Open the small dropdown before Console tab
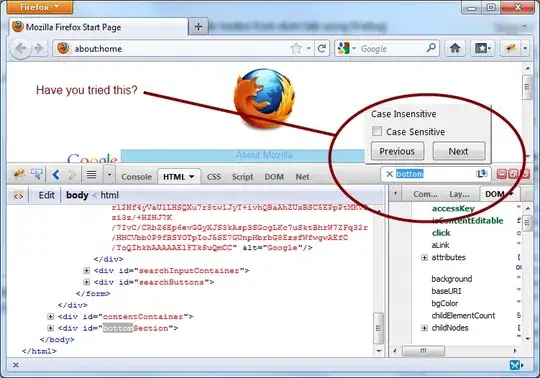 pyautogui.click(x=109, y=175)
